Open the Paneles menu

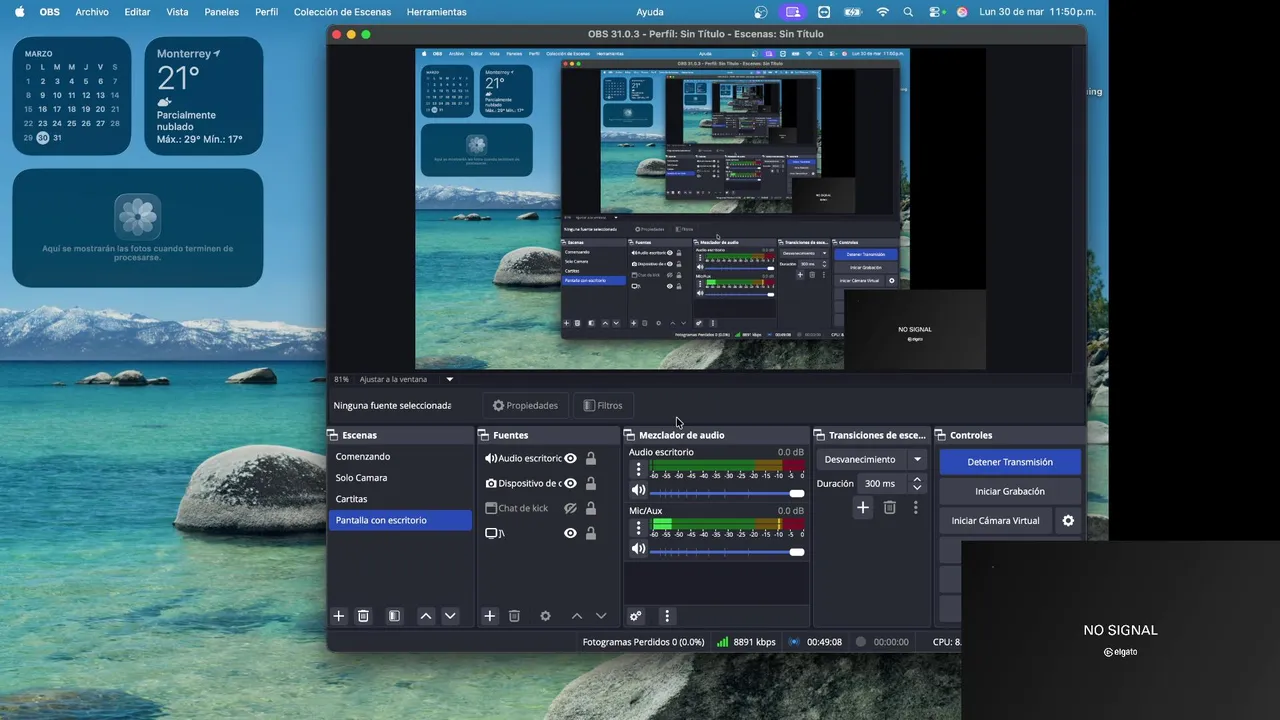coord(222,12)
